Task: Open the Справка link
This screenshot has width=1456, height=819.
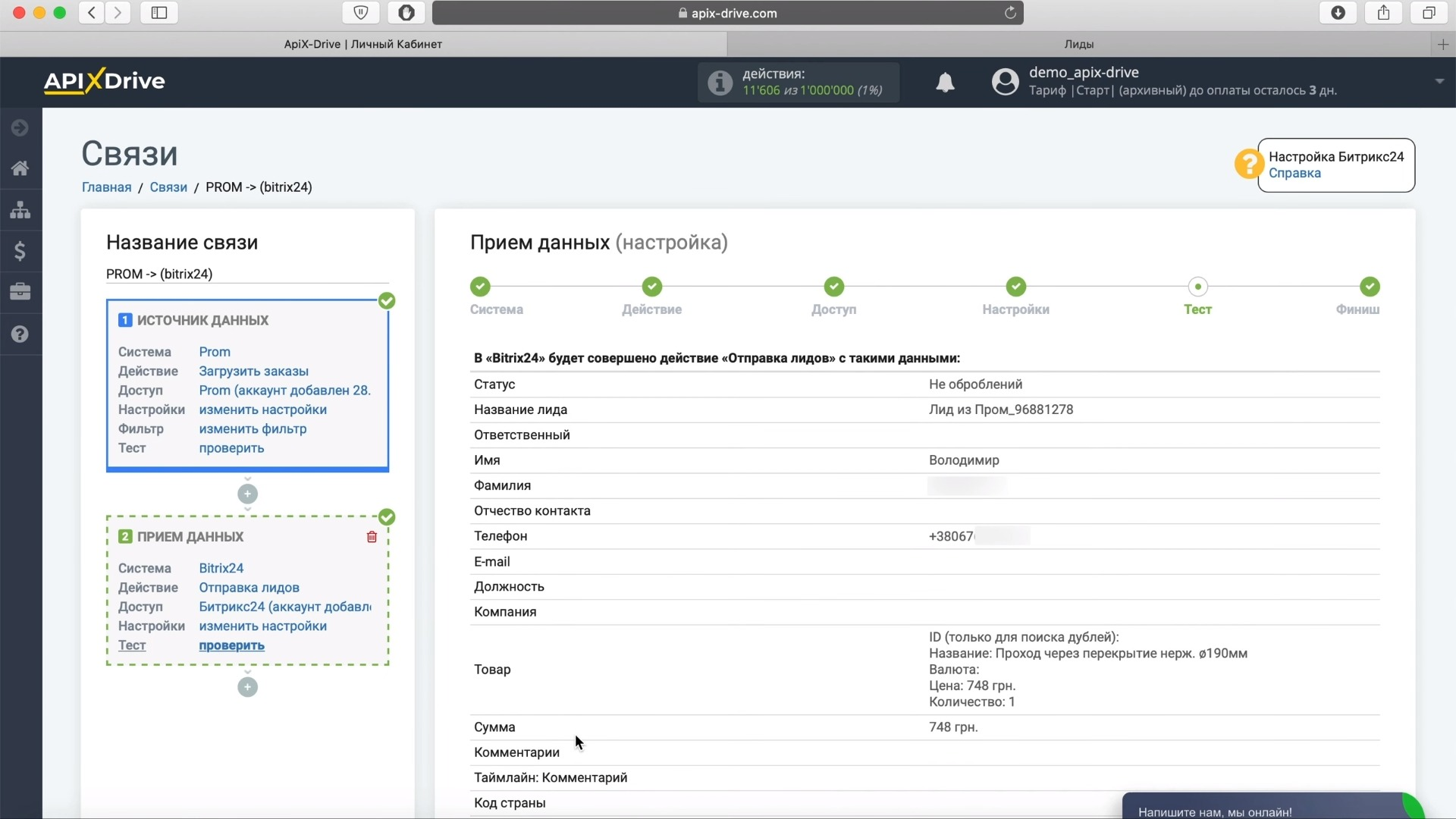Action: pos(1294,173)
